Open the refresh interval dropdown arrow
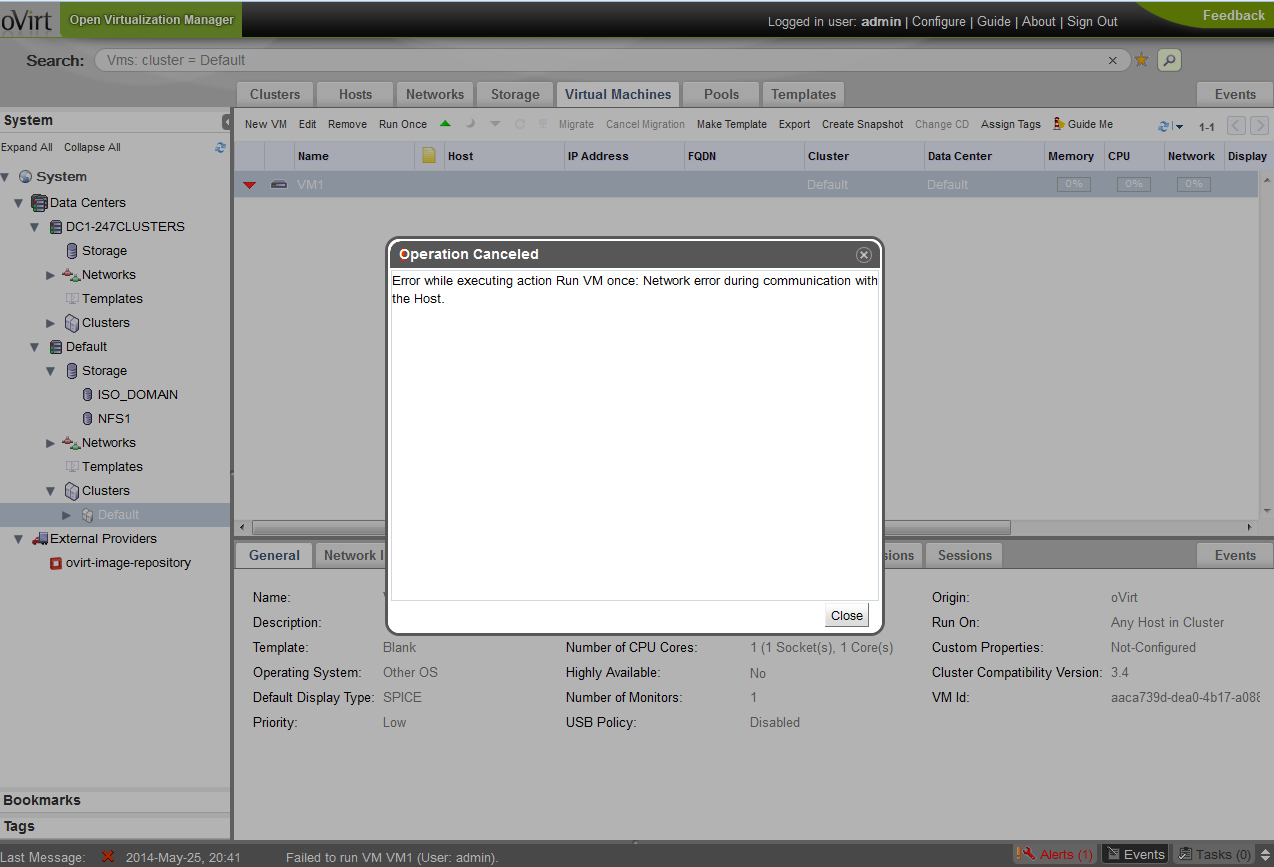The image size is (1274, 867). click(1179, 127)
